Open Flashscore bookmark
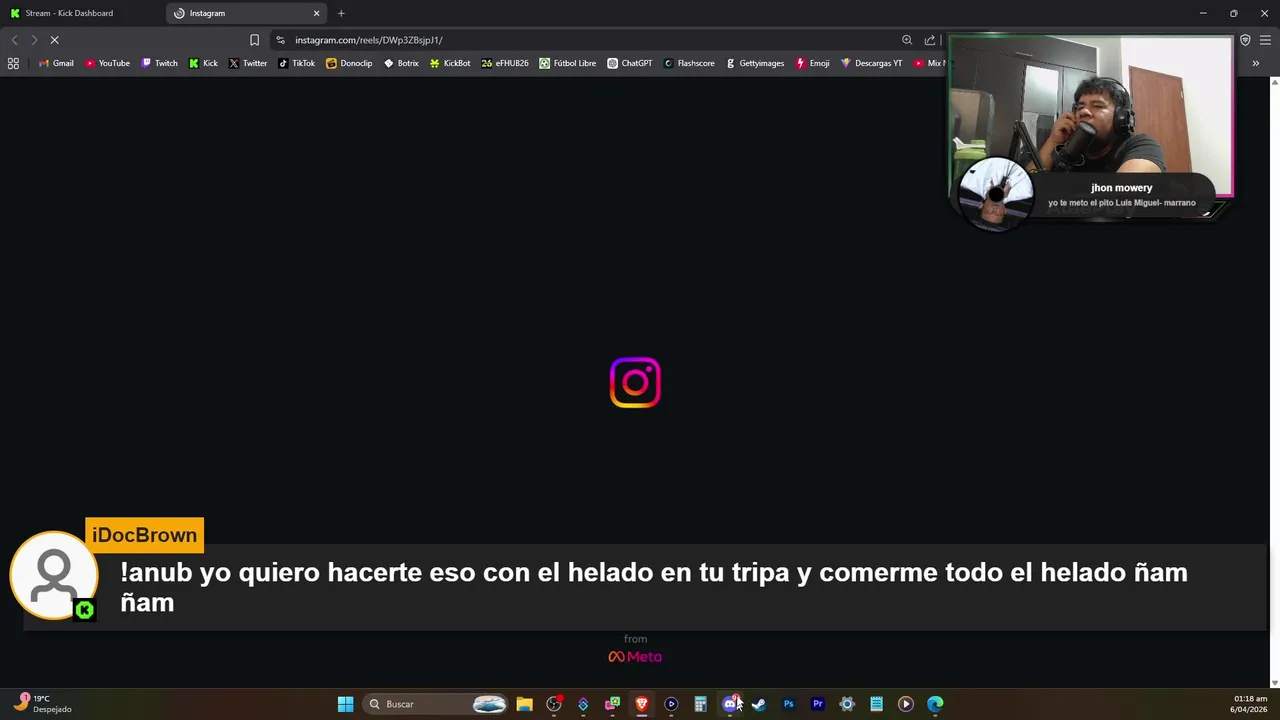 tap(689, 63)
